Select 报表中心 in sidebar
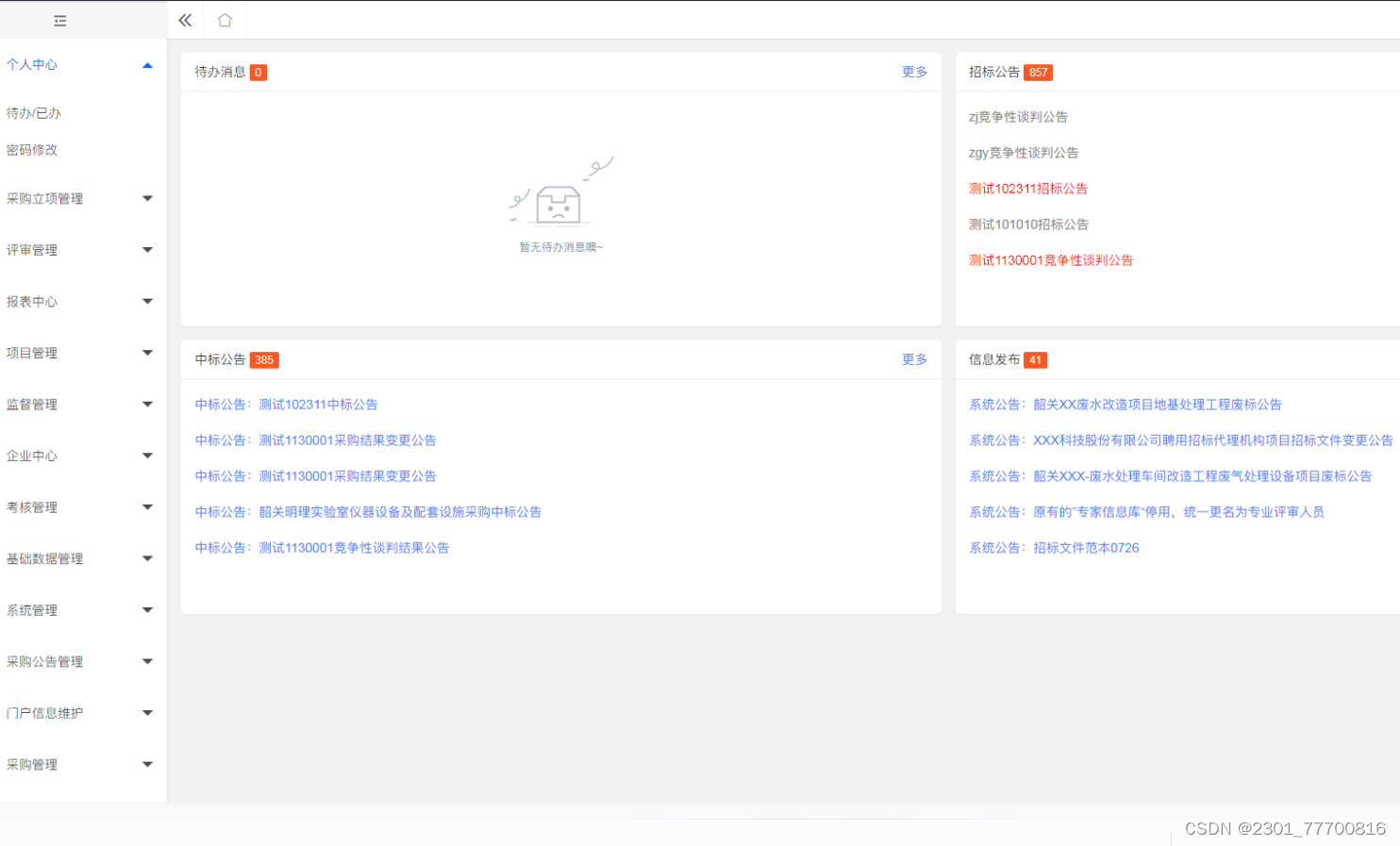The width and height of the screenshot is (1400, 846). (32, 302)
